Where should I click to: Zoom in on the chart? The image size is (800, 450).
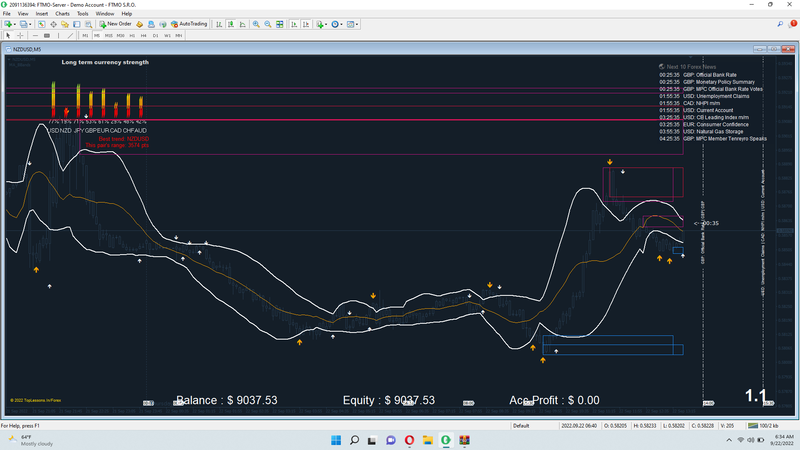pos(256,24)
